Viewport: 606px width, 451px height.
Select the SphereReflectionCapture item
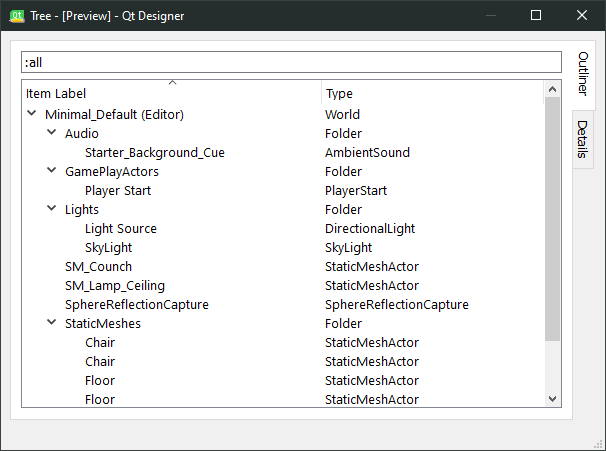click(136, 305)
